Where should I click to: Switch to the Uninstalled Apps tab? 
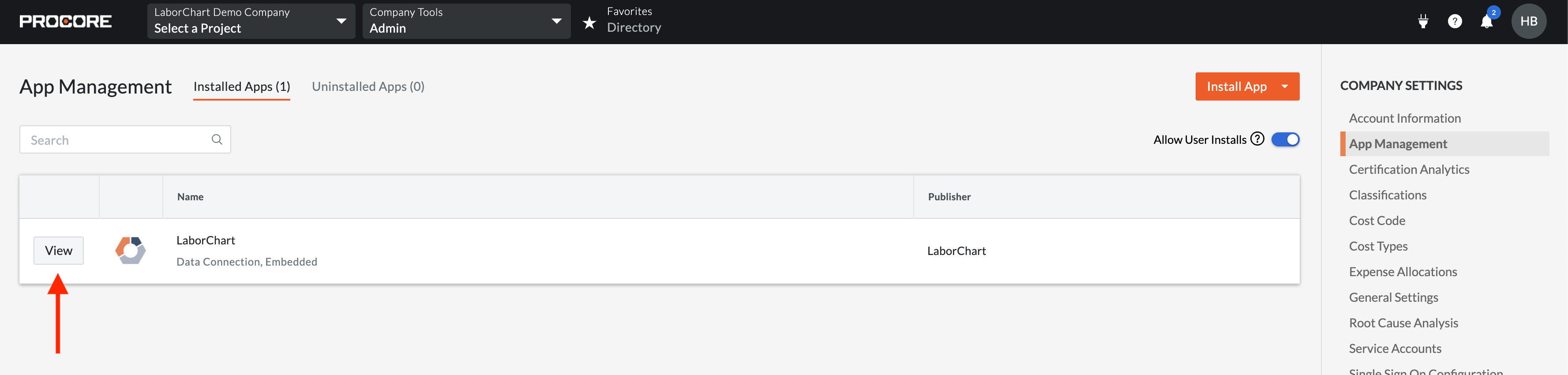(x=368, y=86)
